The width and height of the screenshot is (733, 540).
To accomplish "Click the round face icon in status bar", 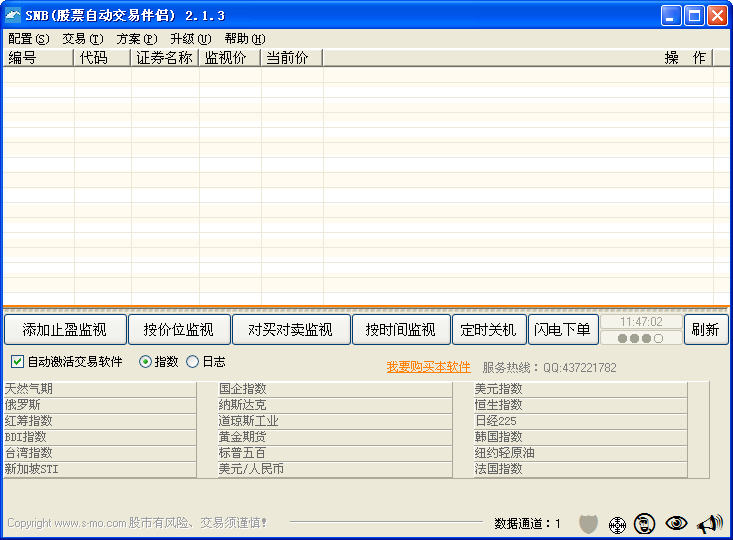I will tap(645, 523).
